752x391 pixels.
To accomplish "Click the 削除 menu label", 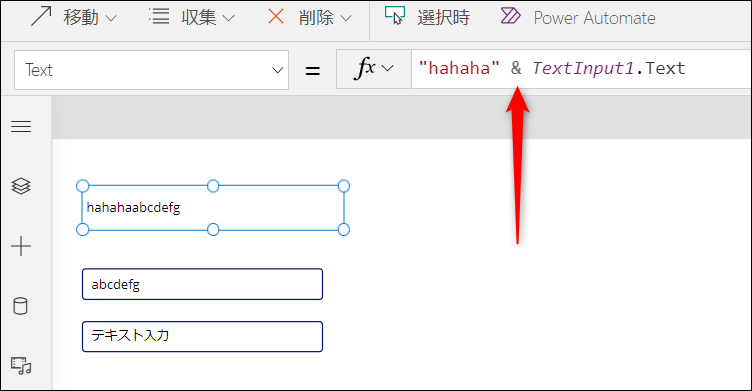I will pos(316,18).
